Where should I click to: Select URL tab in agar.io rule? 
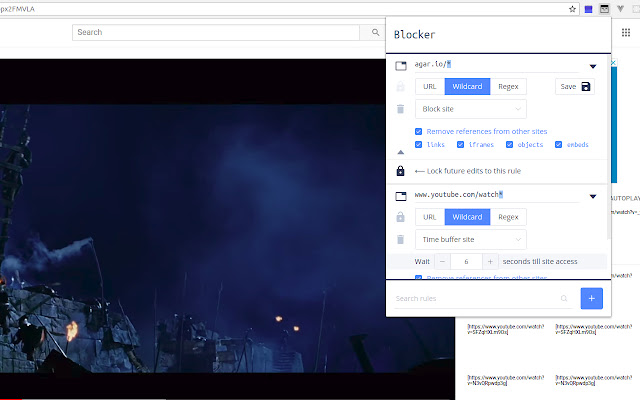[430, 87]
